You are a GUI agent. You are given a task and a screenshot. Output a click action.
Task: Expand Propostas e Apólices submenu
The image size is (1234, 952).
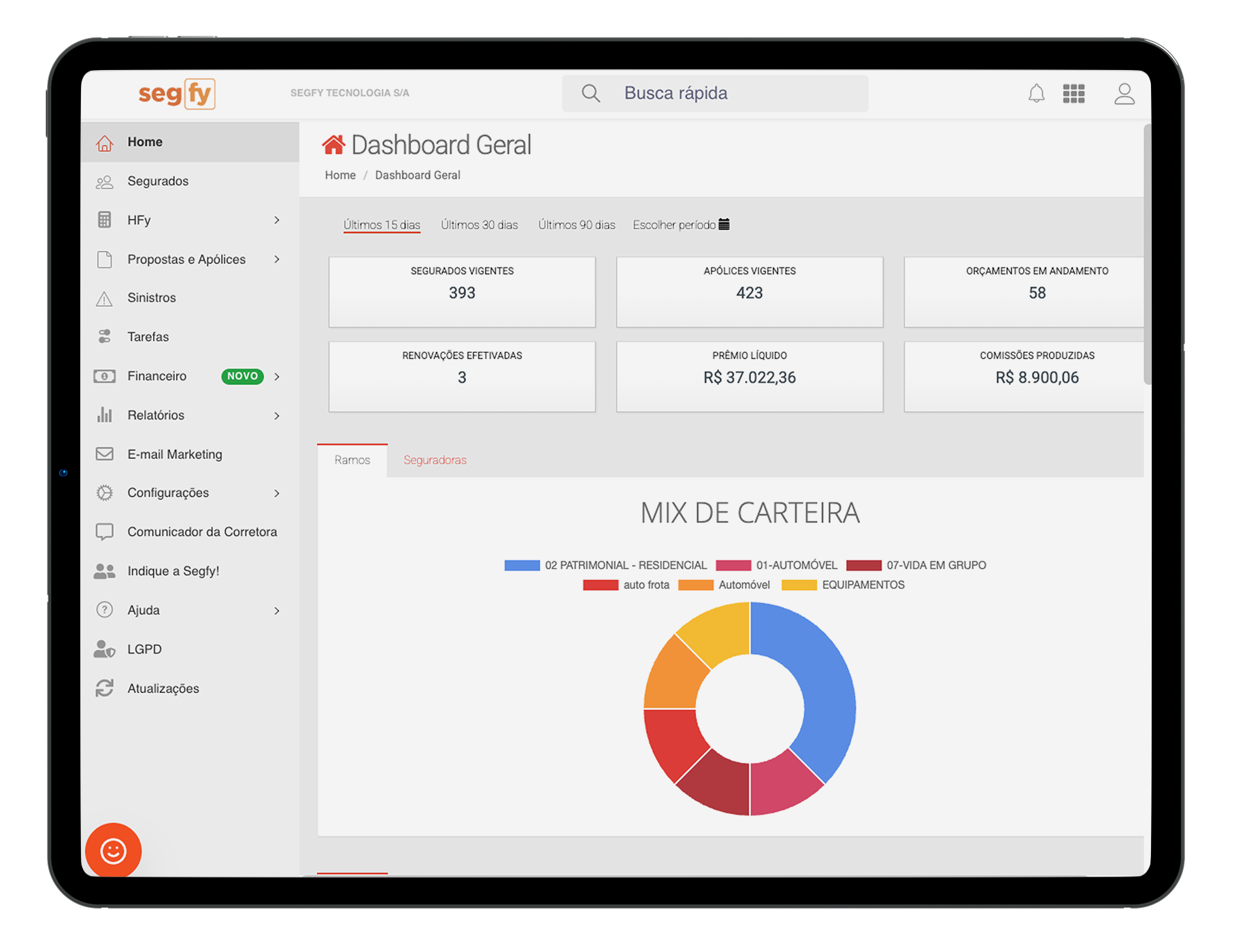click(277, 259)
